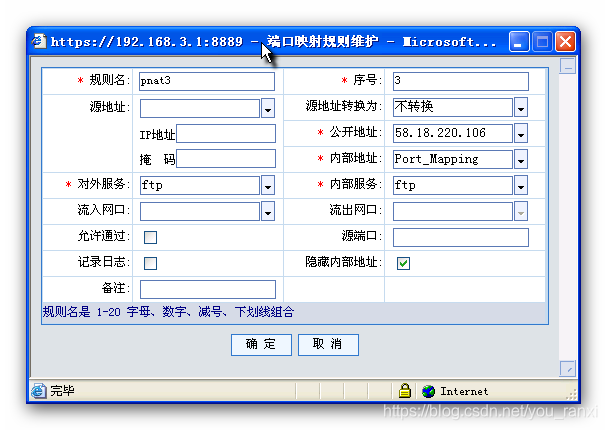The height and width of the screenshot is (430, 607).
Task: Click the 源地址 combo box text area
Action: pyautogui.click(x=200, y=108)
